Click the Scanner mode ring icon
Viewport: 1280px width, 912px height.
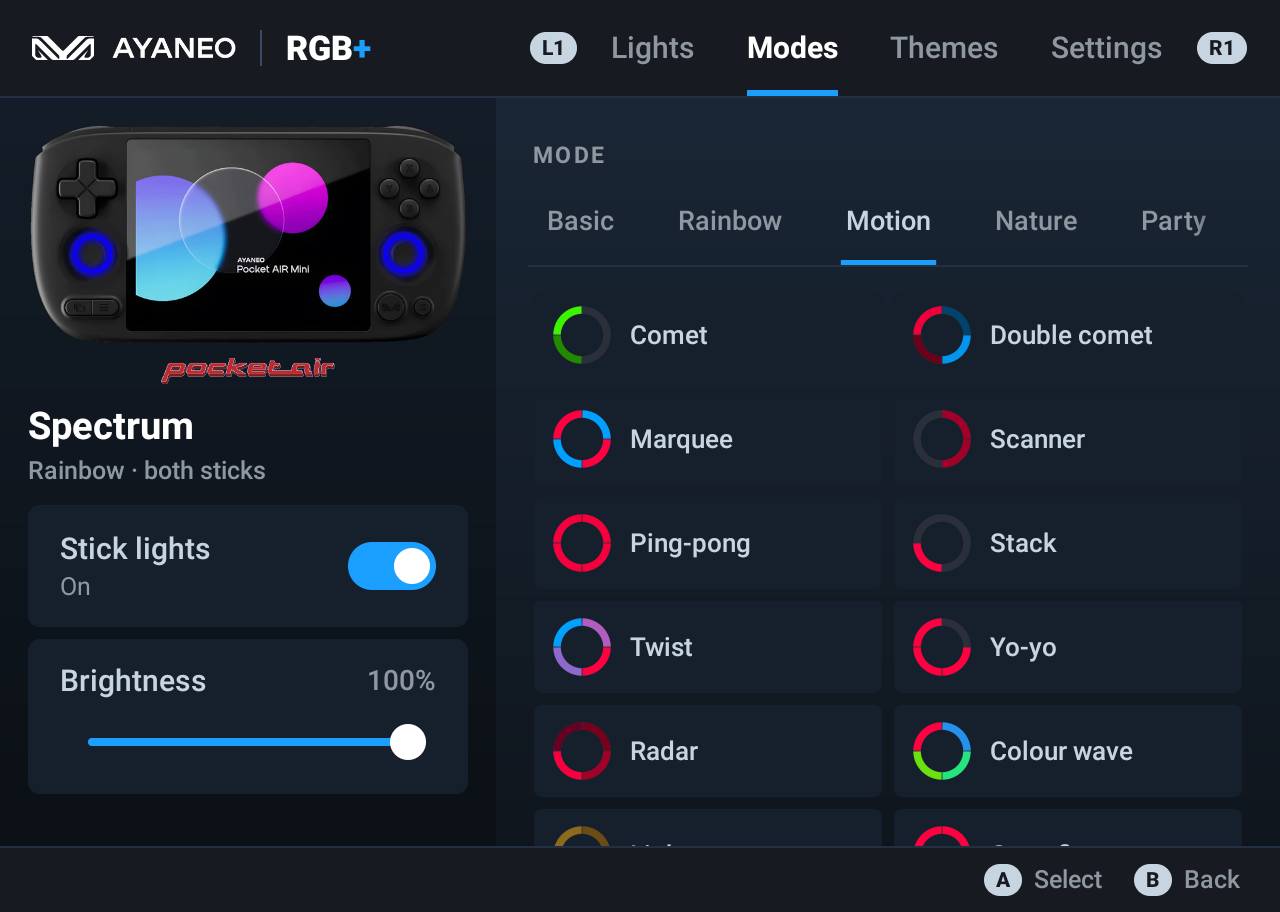pos(942,439)
